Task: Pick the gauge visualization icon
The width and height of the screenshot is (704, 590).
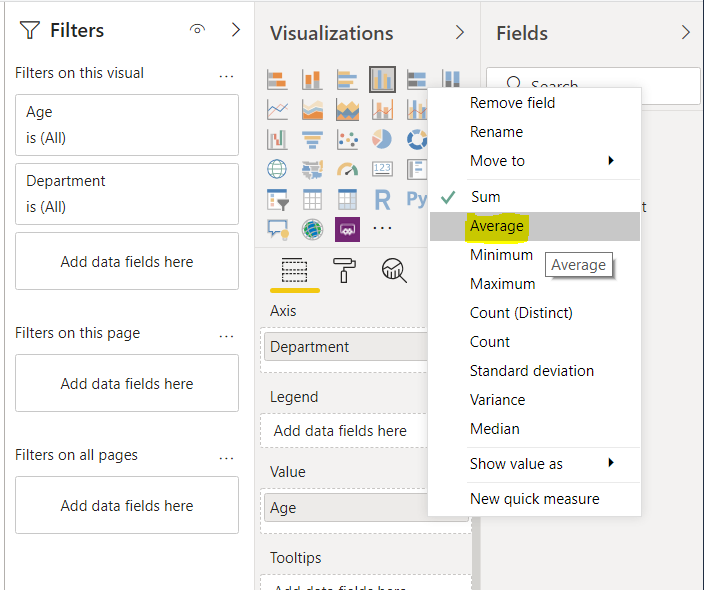Action: click(347, 170)
